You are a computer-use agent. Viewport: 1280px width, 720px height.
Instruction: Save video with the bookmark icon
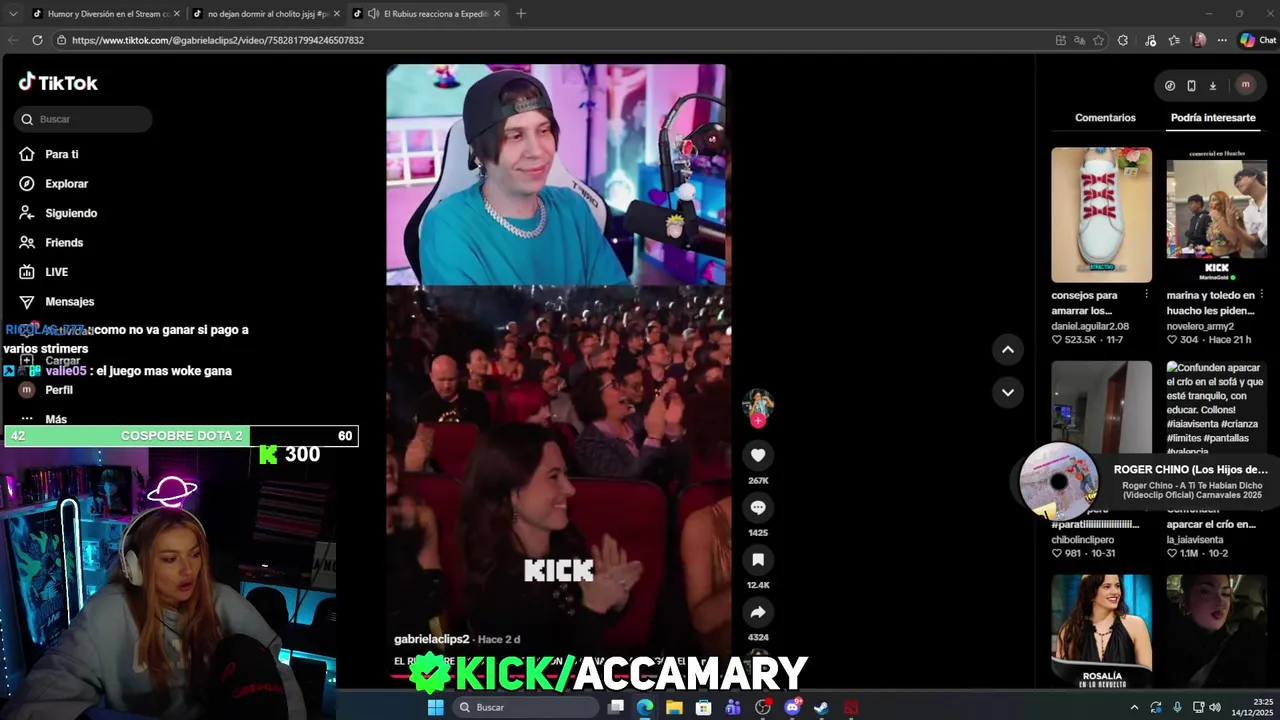pos(758,560)
